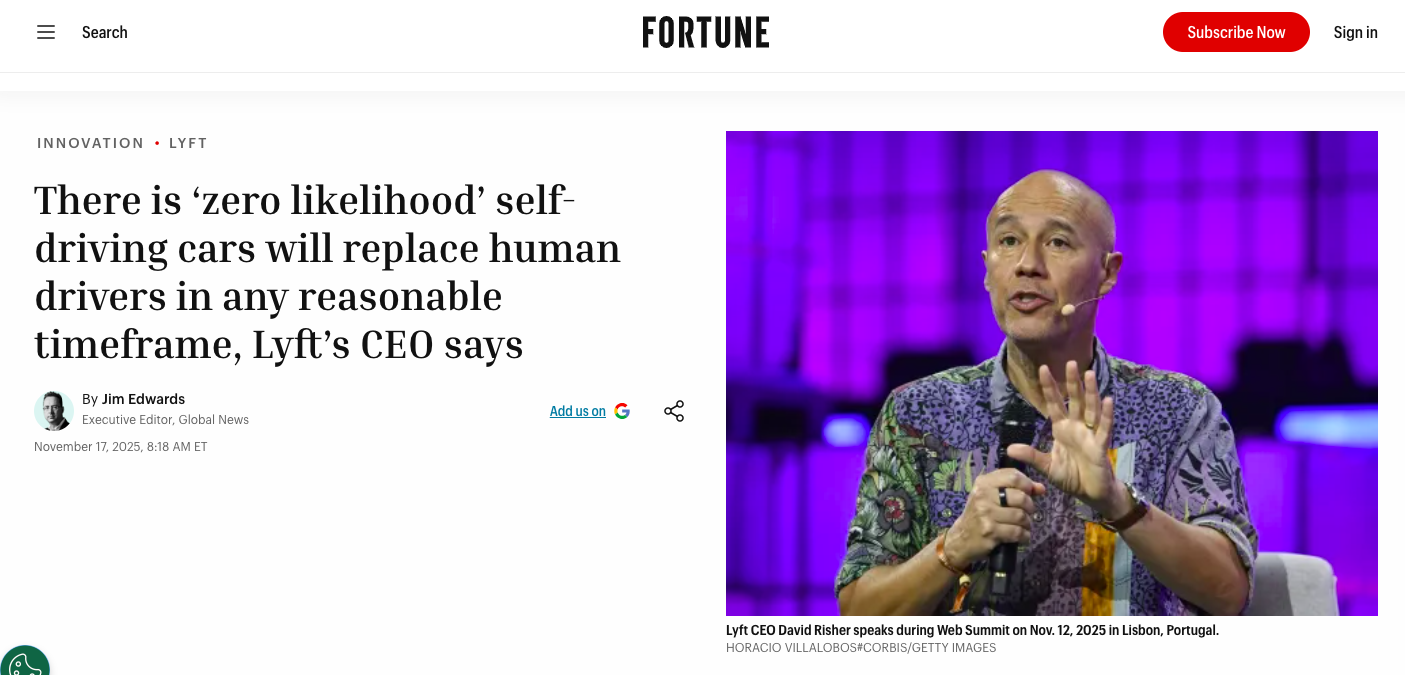
Task: Click the Getty Images photo credit
Action: click(x=861, y=648)
